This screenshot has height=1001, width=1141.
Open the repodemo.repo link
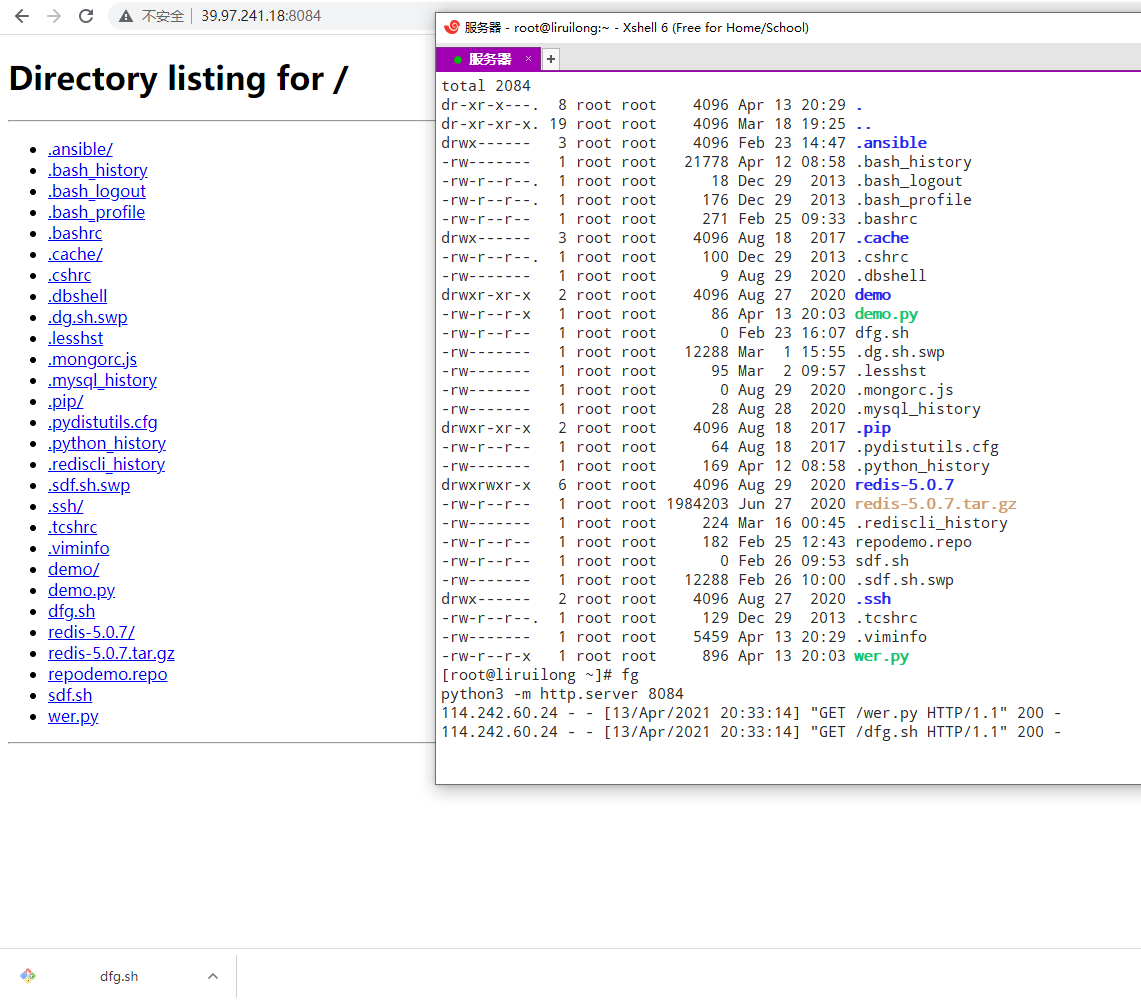108,674
